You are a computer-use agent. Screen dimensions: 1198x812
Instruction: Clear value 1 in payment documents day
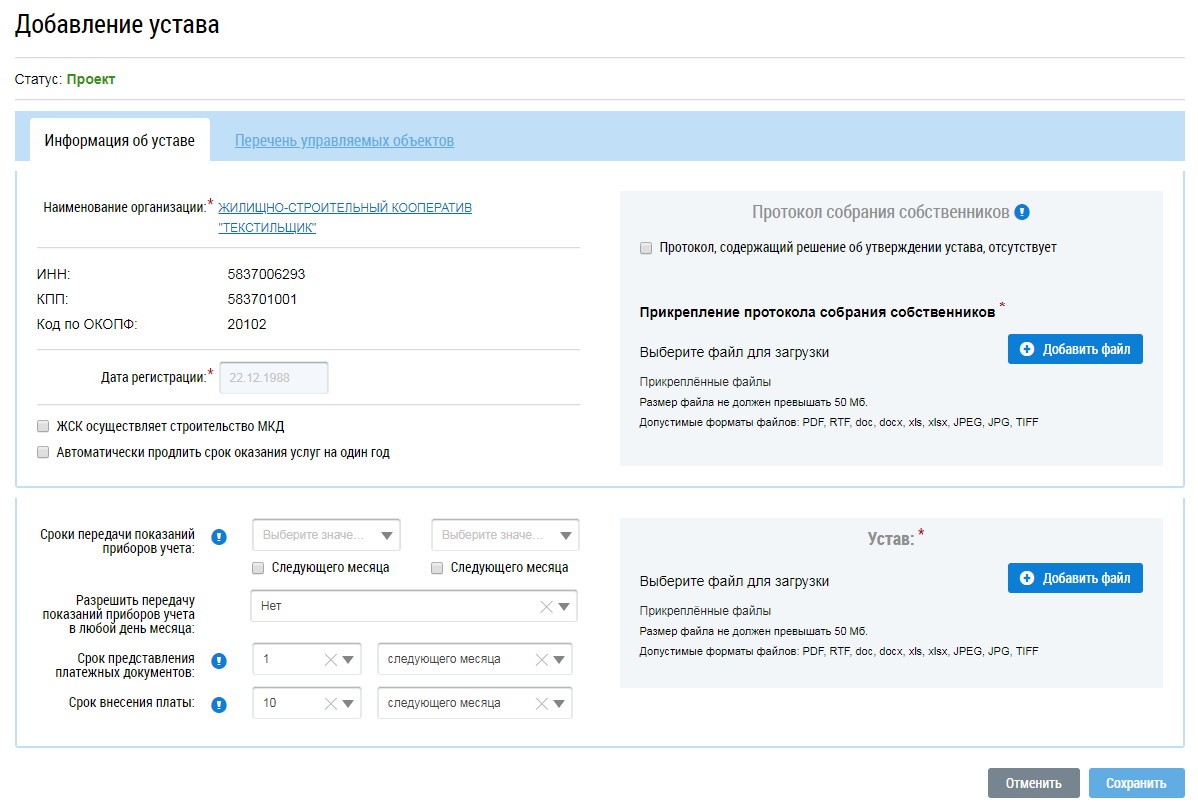330,660
